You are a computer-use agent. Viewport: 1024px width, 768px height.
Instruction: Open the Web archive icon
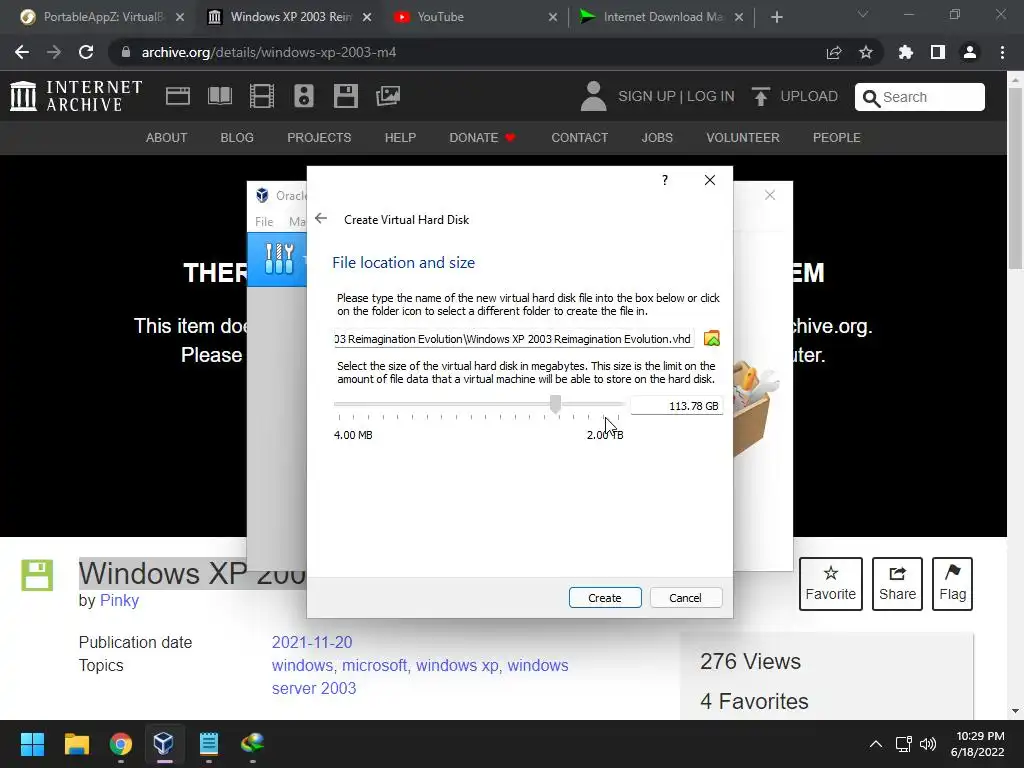coord(178,96)
